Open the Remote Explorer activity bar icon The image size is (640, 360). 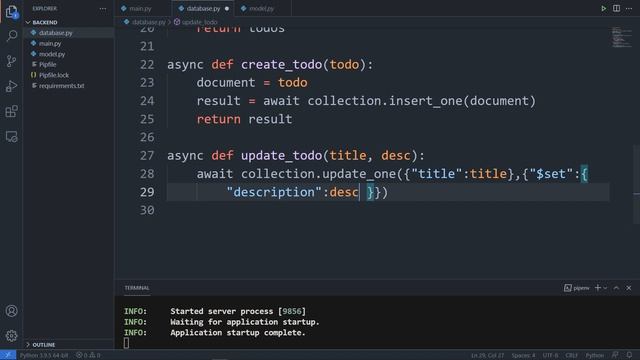pyautogui.click(x=11, y=137)
